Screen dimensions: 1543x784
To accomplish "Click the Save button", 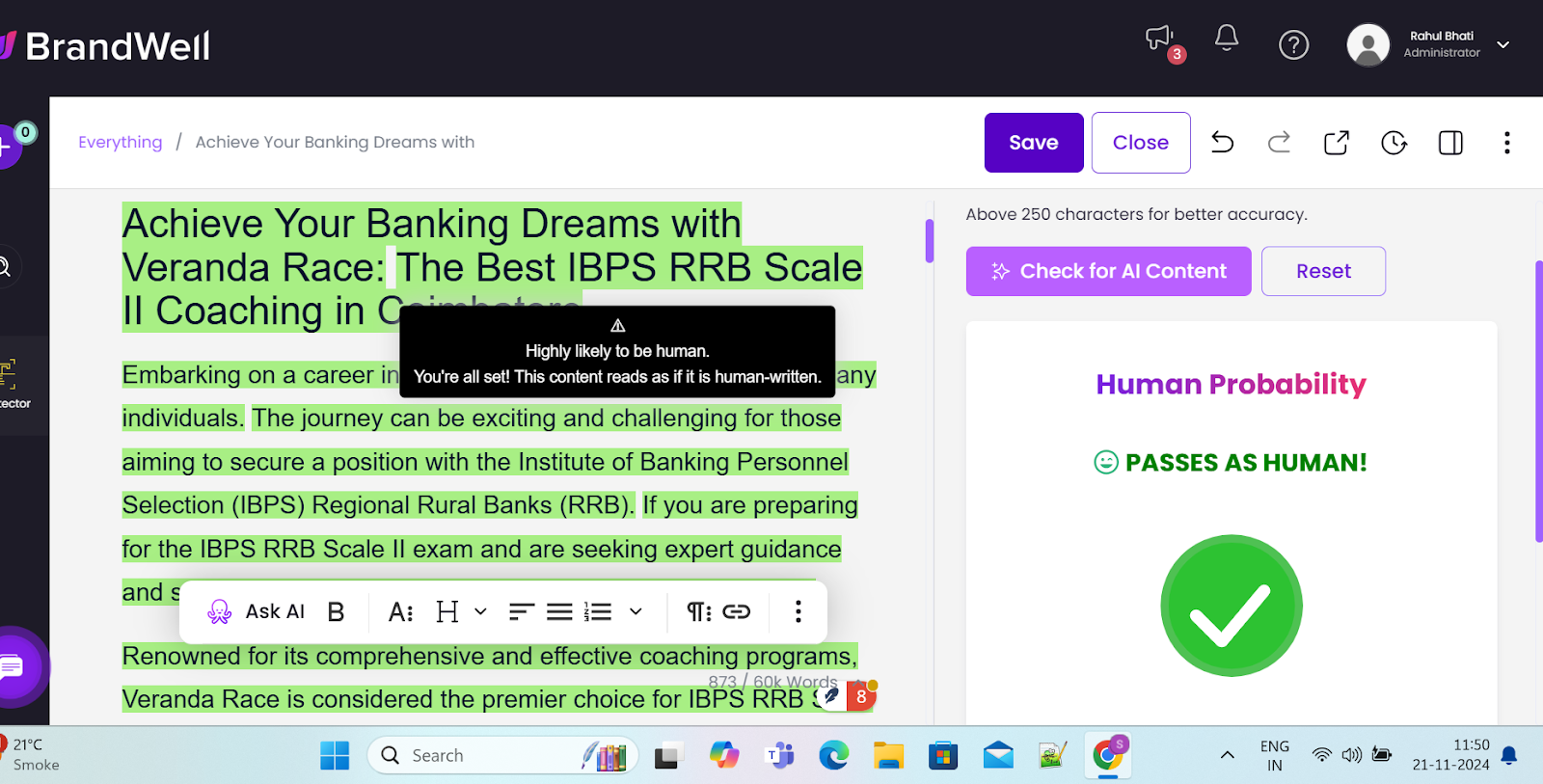I will click(1034, 143).
